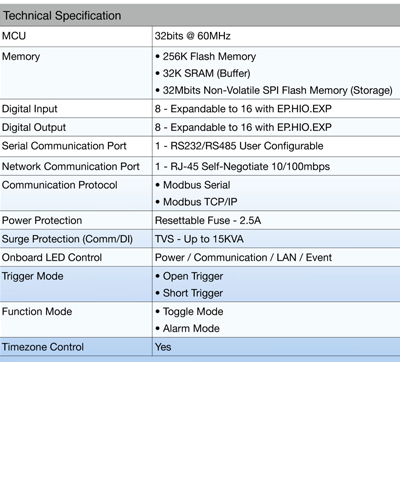This screenshot has width=400, height=500.
Task: Click the Serial Communication Port label
Action: (x=64, y=146)
